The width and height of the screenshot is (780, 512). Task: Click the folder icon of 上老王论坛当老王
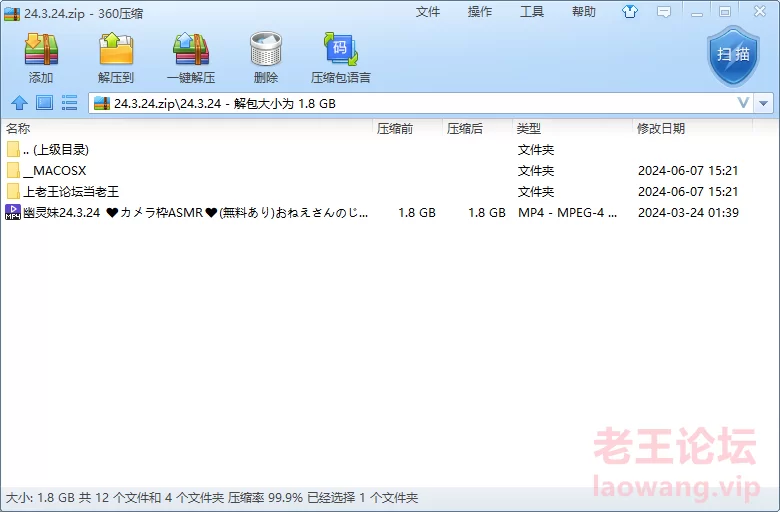tap(13, 192)
